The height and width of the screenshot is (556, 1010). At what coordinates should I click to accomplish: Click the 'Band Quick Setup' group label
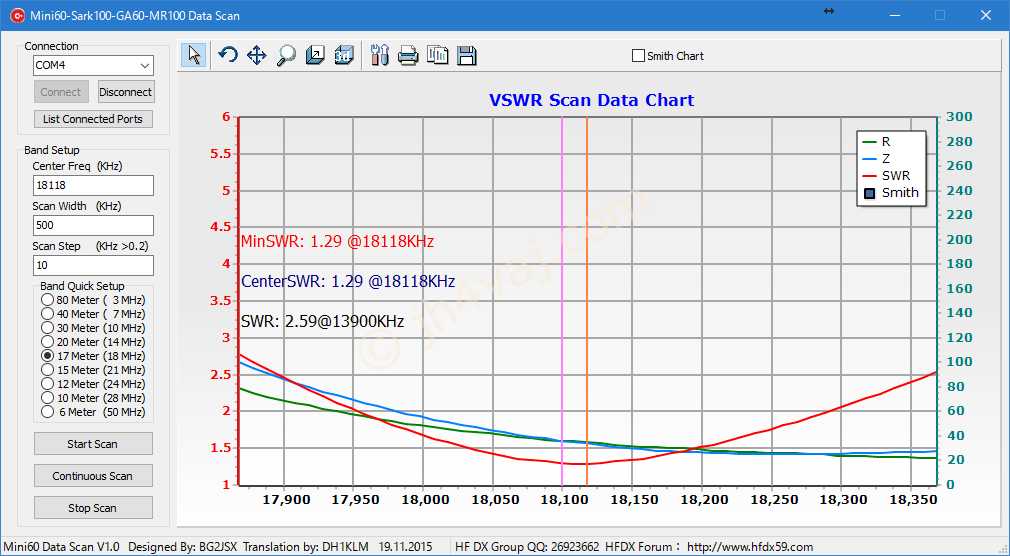click(x=82, y=286)
